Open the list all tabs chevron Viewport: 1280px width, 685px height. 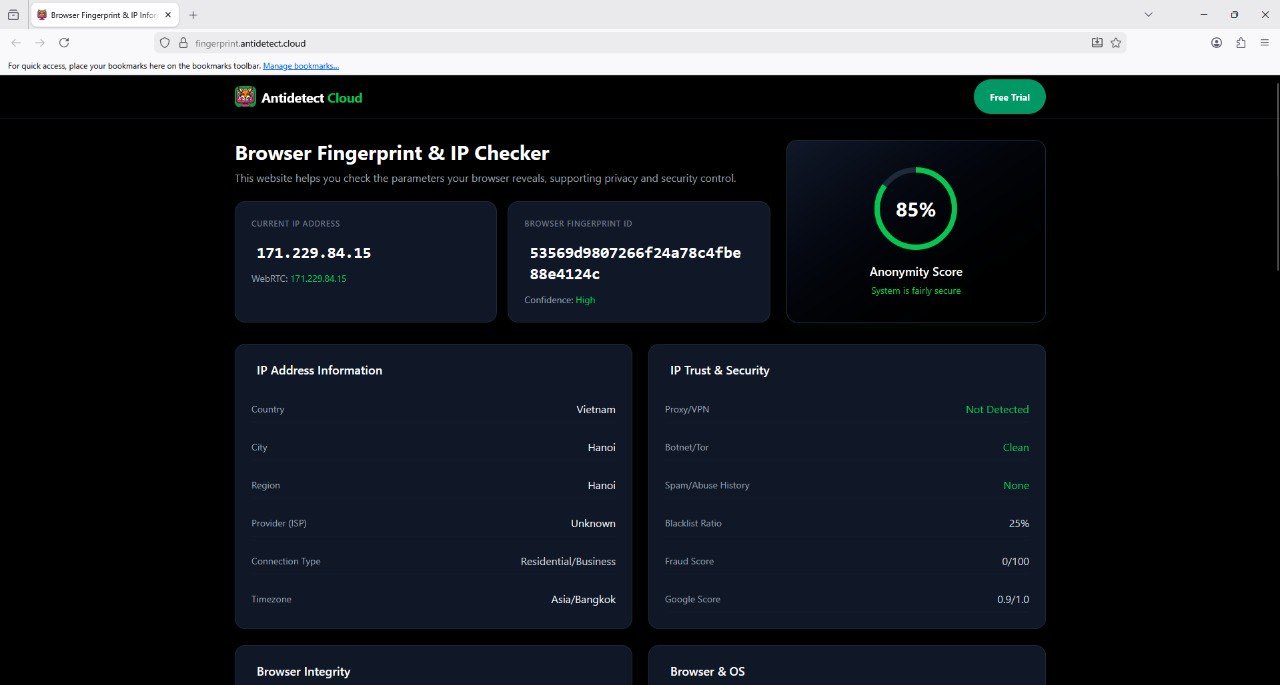(1148, 15)
